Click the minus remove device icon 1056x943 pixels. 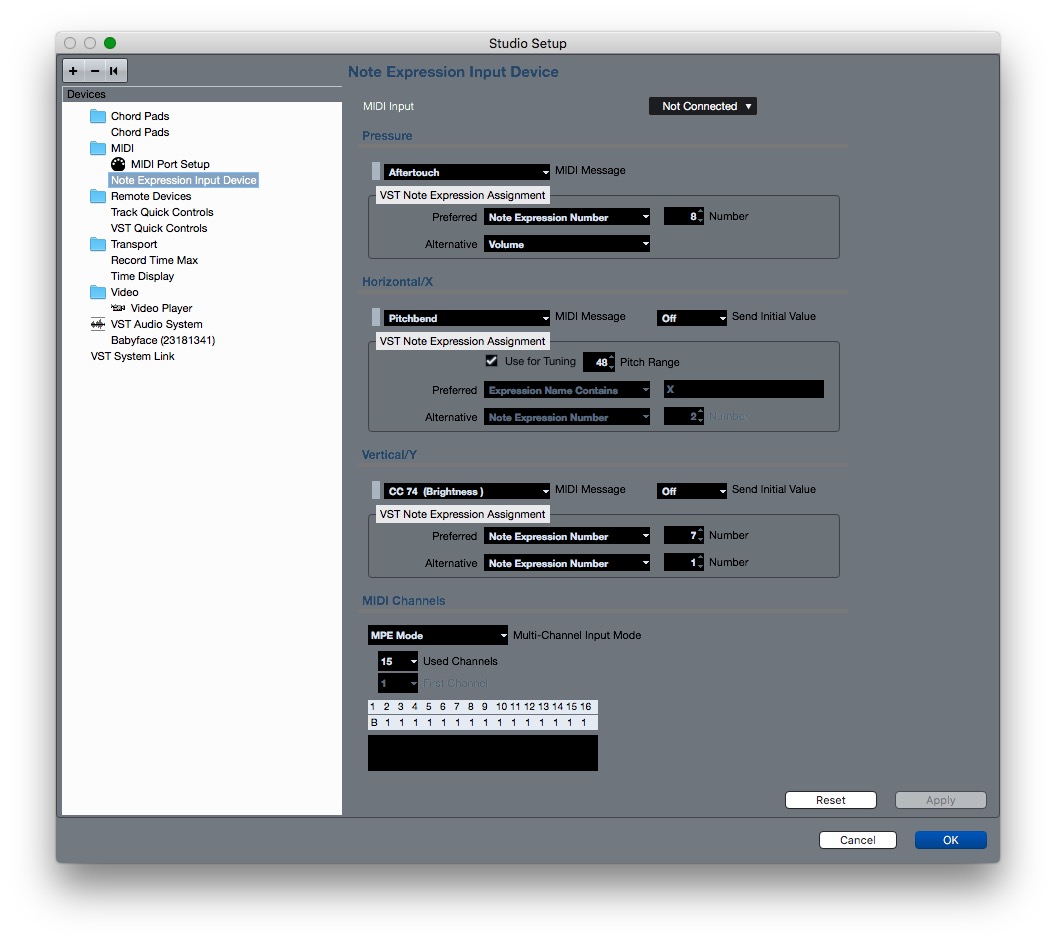[x=95, y=71]
